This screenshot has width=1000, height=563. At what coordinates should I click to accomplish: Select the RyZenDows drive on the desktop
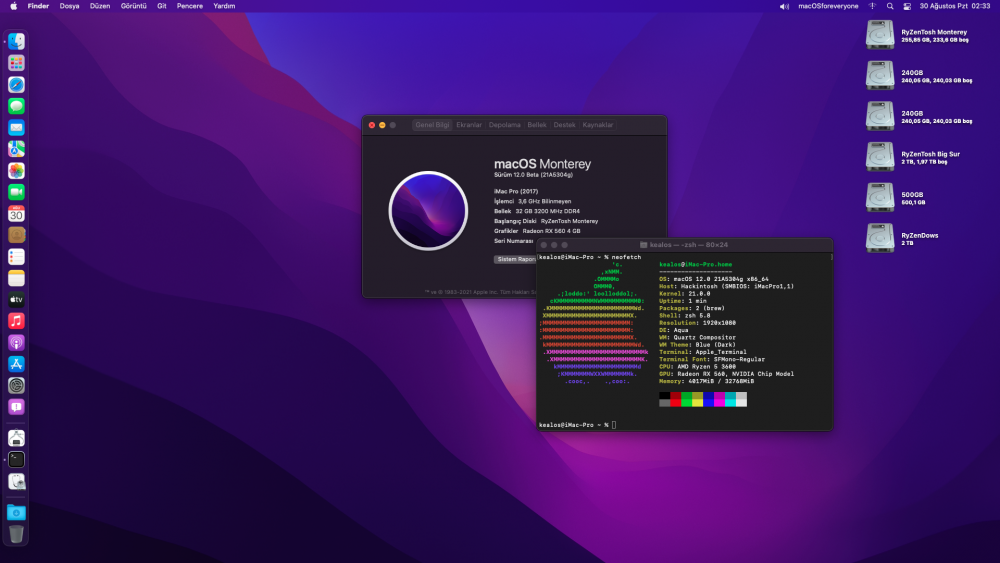(879, 238)
